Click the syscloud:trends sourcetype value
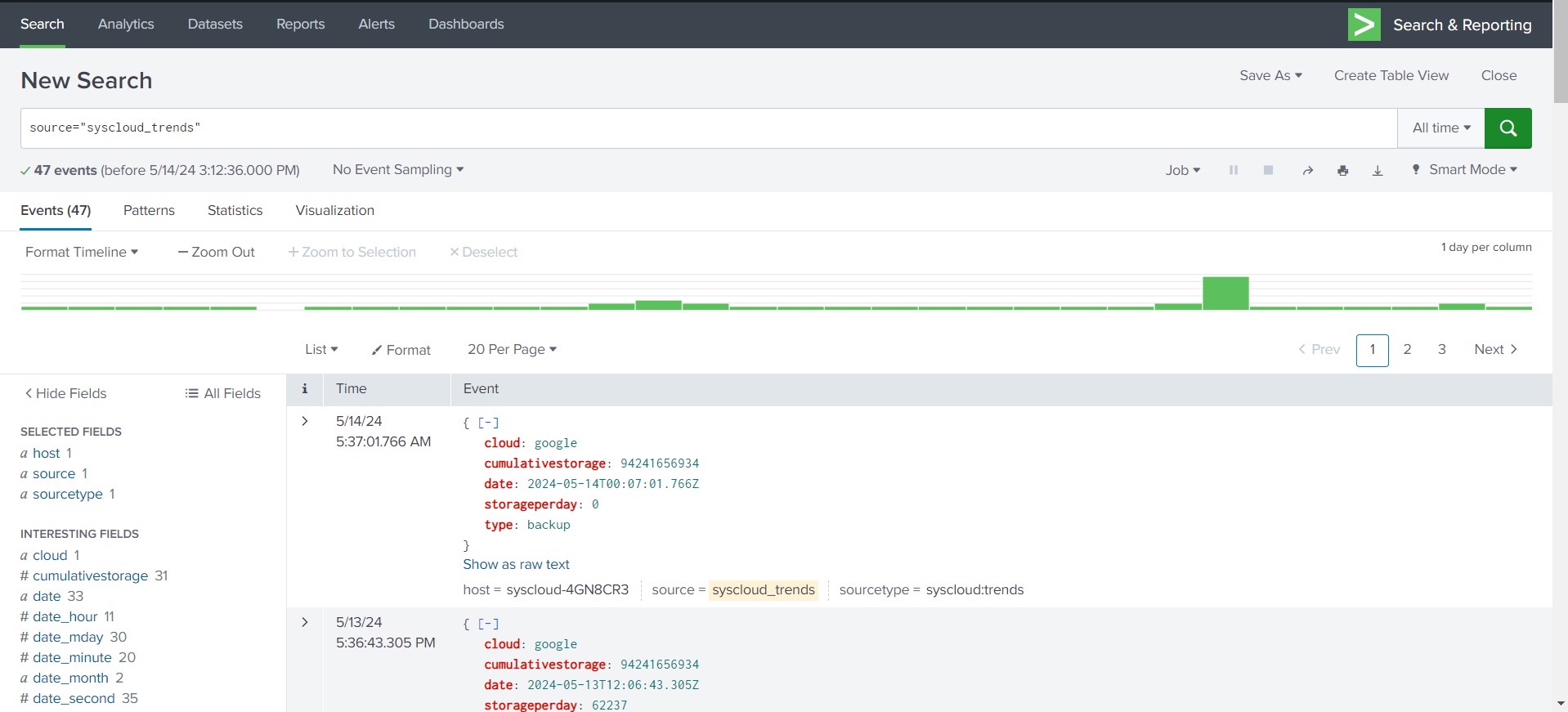Screen dimensions: 1568x712 (974, 589)
